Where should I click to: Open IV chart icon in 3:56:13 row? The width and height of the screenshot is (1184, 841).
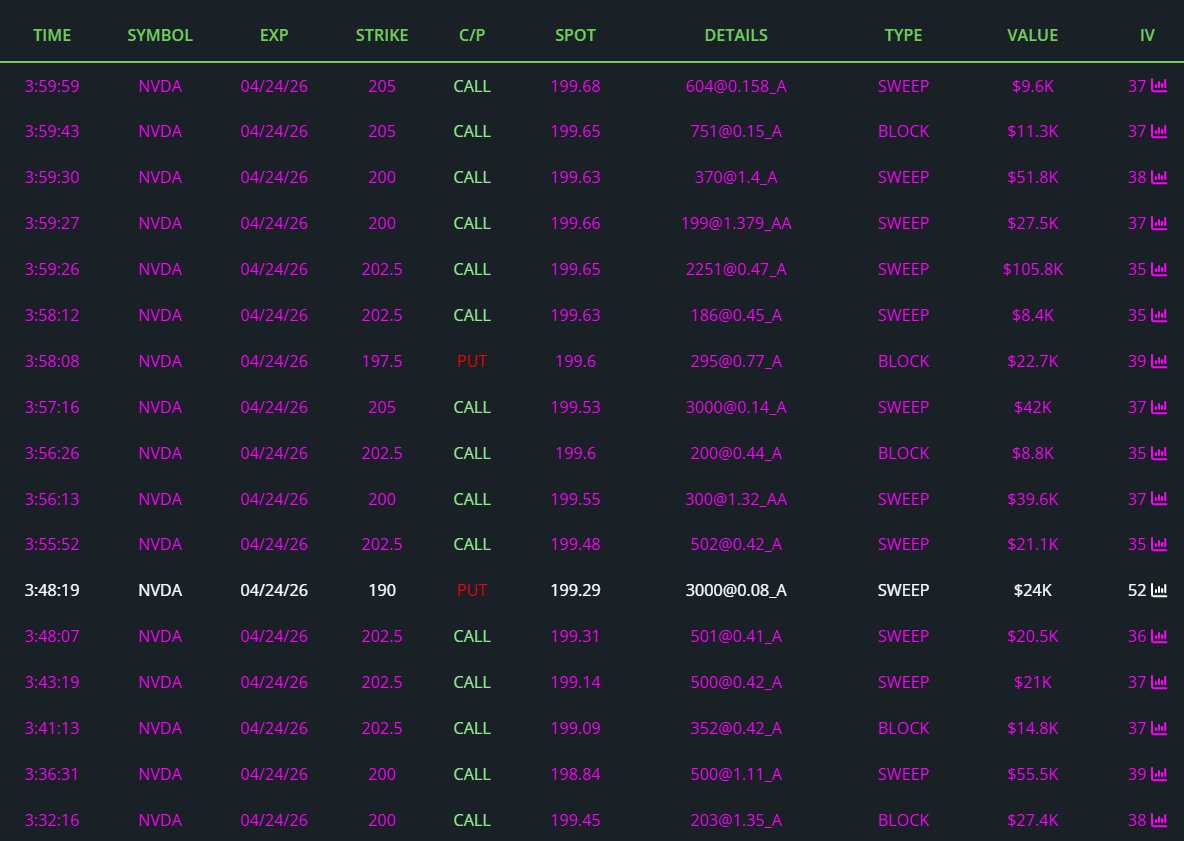[1158, 499]
